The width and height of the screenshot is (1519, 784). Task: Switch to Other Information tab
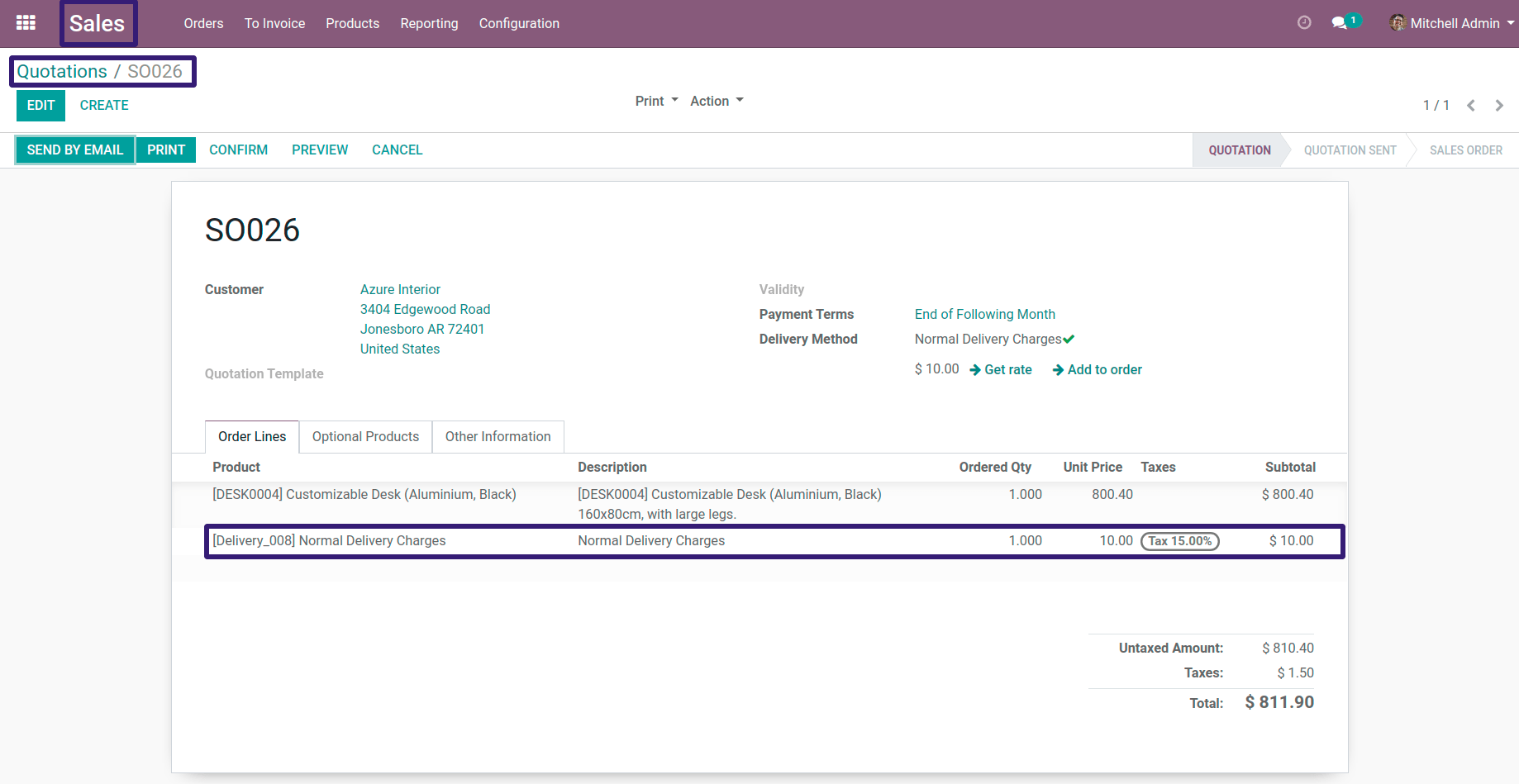tap(498, 436)
